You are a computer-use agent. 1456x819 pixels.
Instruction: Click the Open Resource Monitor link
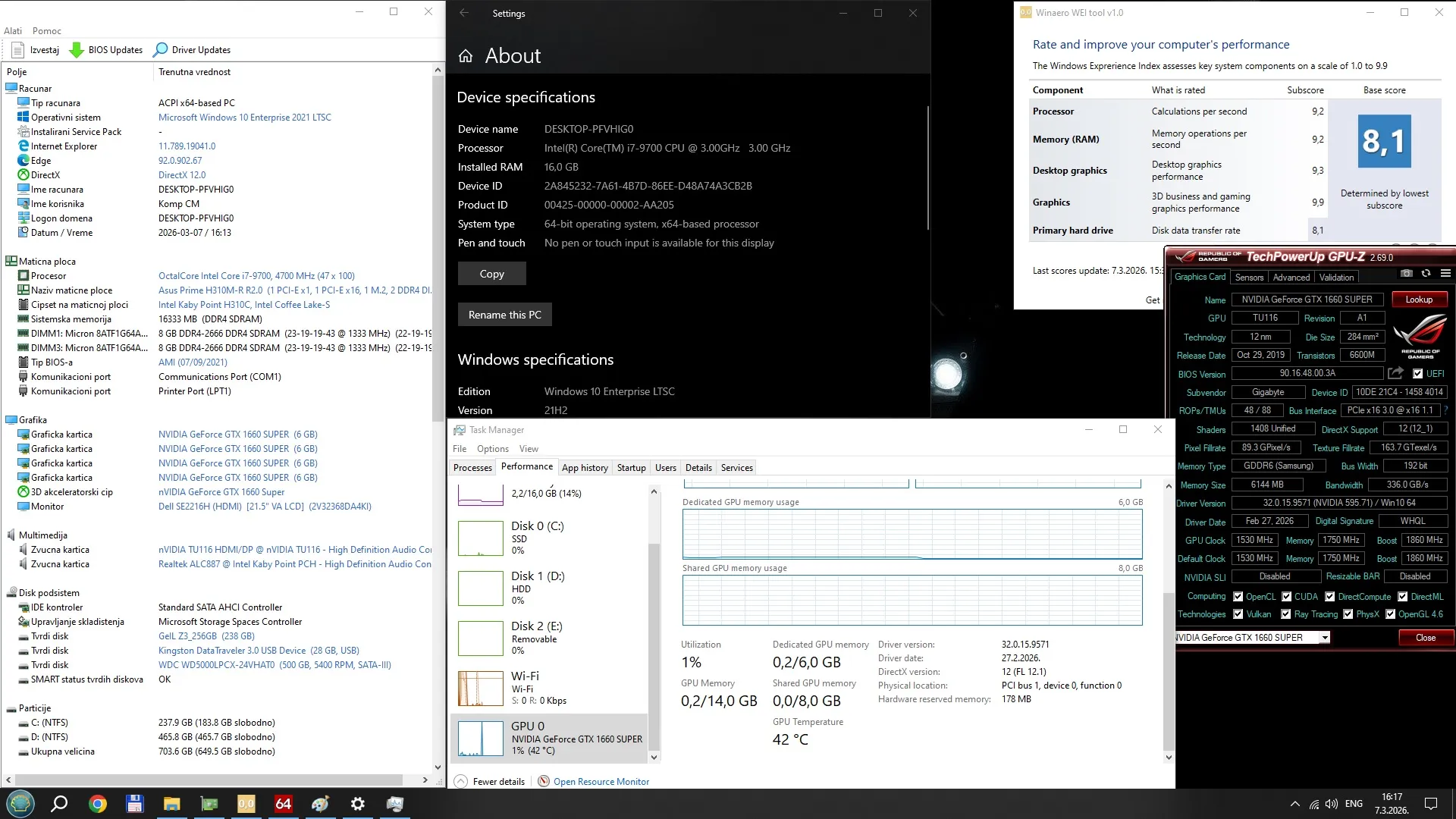[601, 782]
